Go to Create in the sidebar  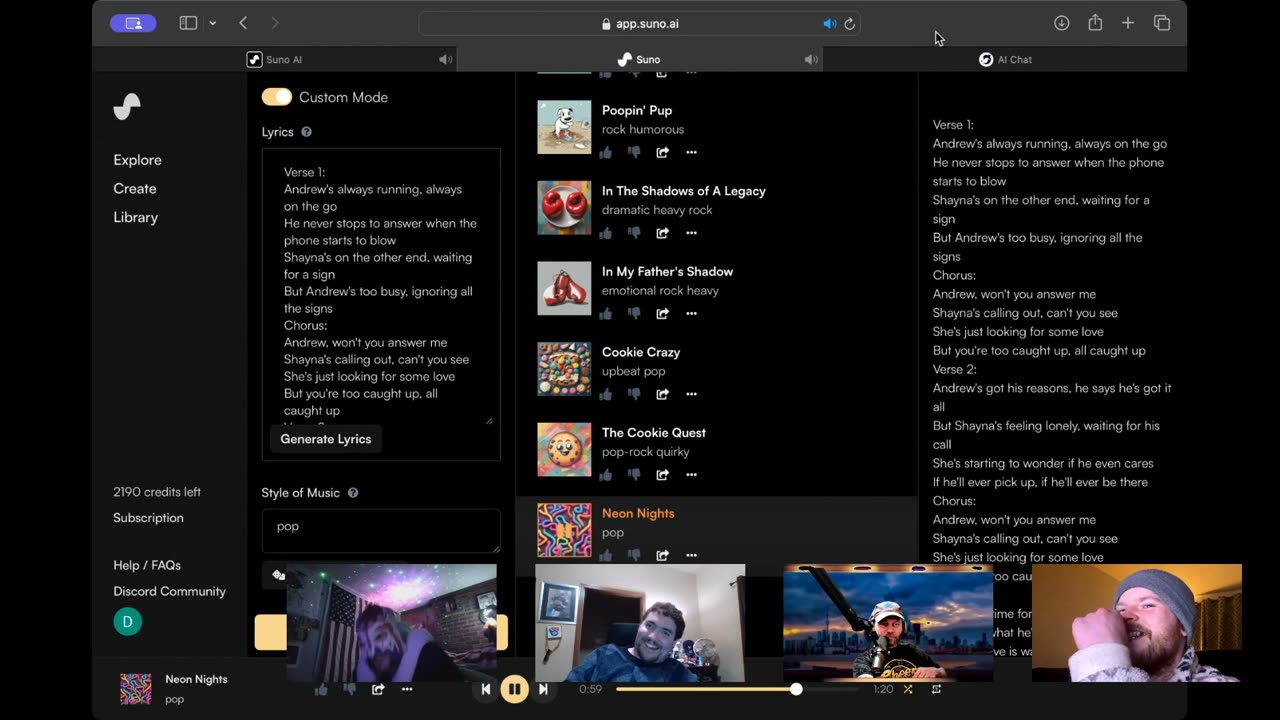(x=135, y=189)
